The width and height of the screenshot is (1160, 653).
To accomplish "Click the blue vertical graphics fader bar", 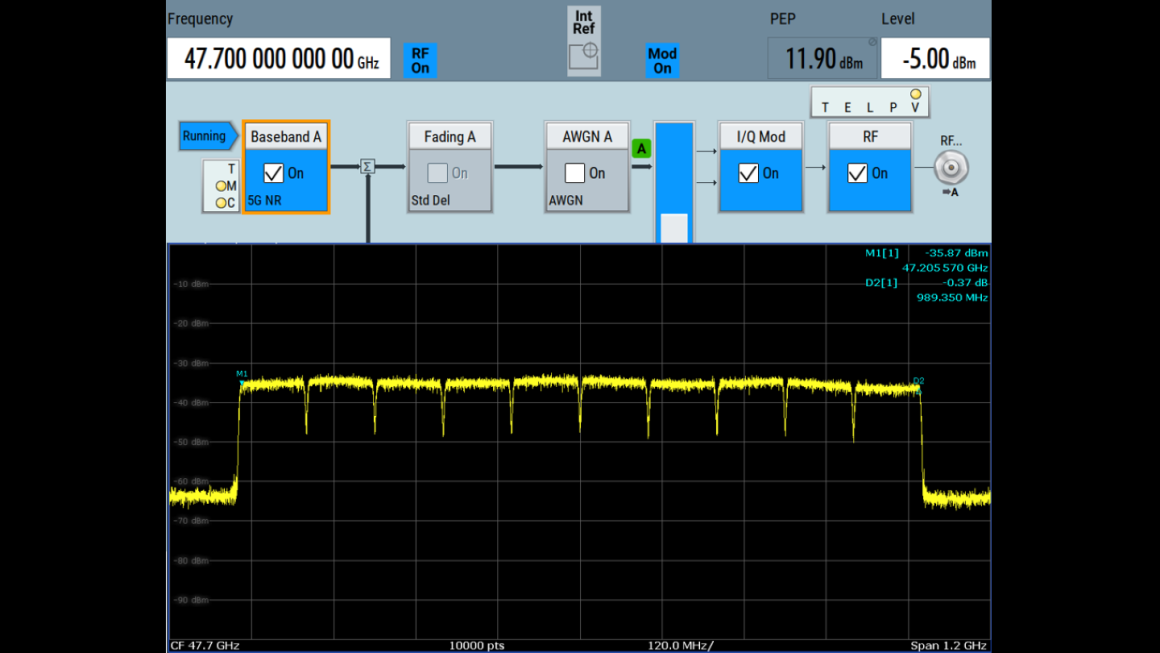I will tap(673, 180).
